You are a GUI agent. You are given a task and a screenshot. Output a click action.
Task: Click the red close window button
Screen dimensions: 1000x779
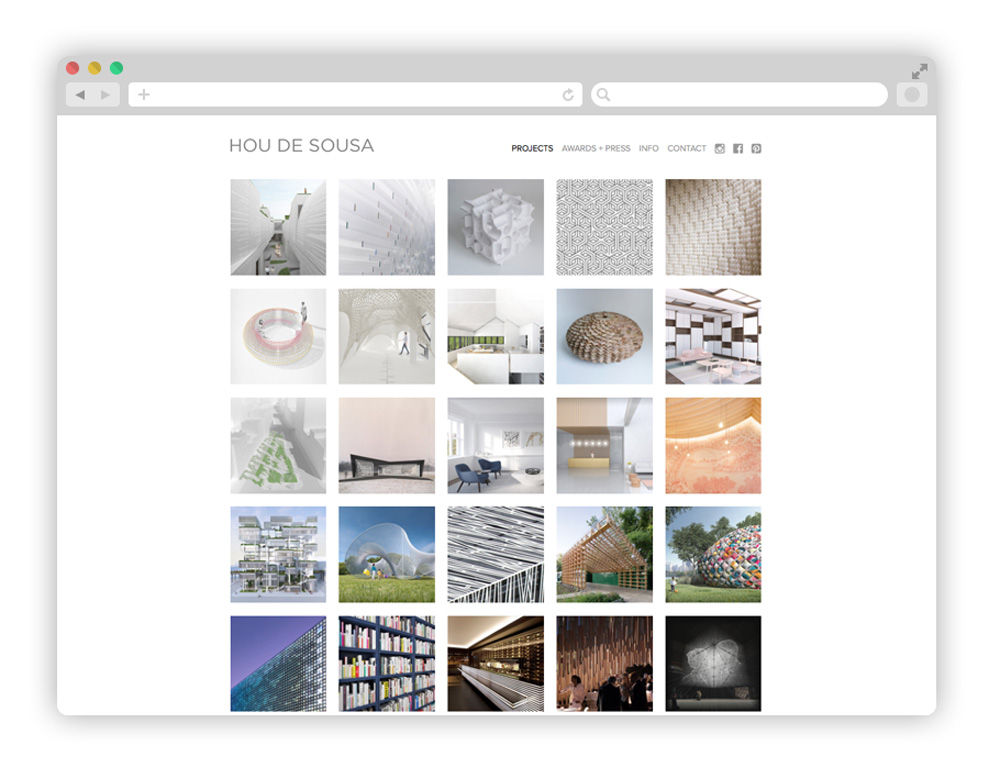(x=73, y=68)
